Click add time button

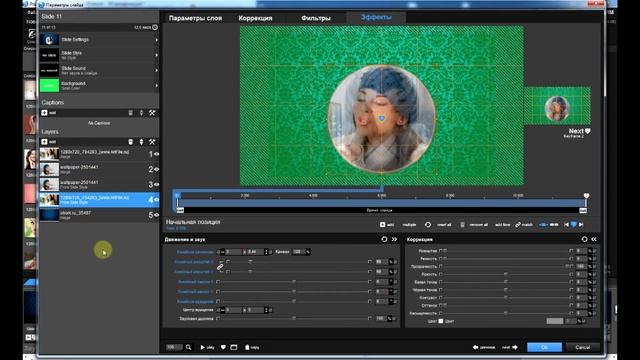tap(502, 224)
